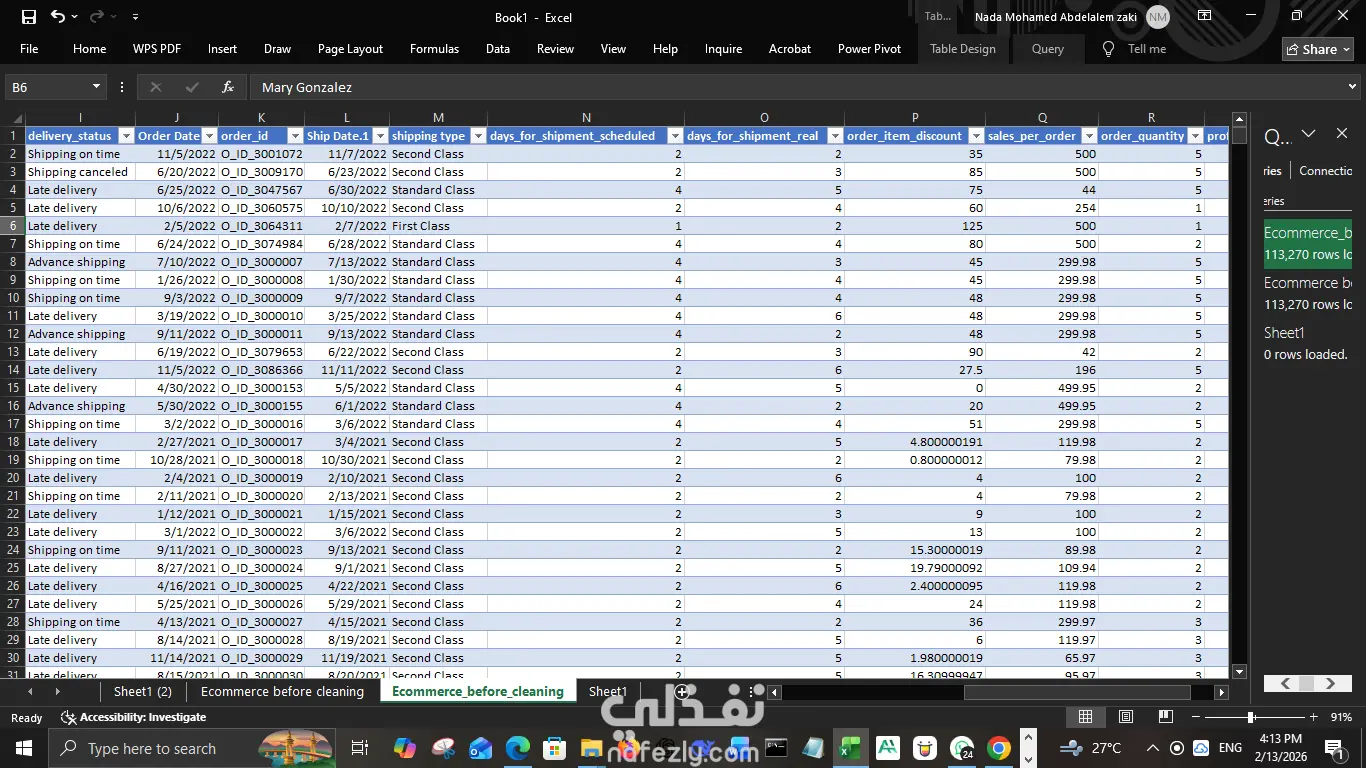Screen dimensions: 1366x768
Task: Click the Name Box showing B6
Action: tap(48, 87)
